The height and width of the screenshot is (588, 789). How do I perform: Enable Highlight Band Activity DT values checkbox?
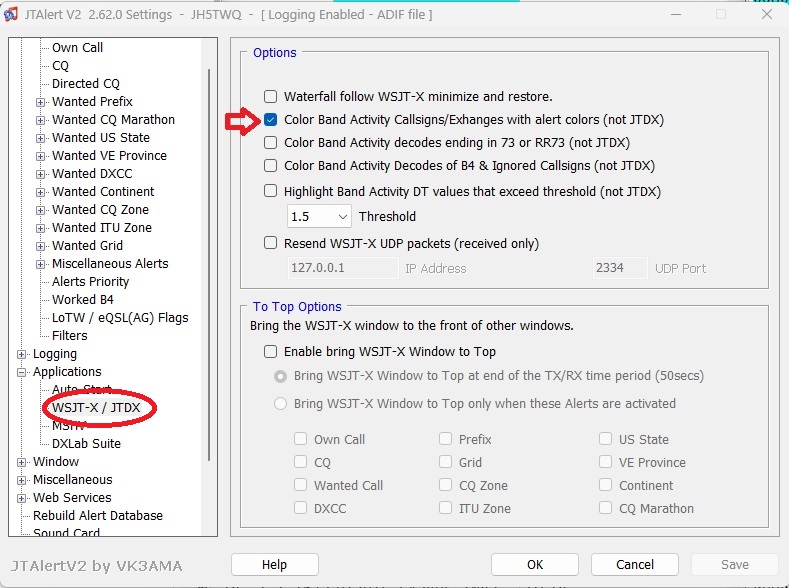271,191
